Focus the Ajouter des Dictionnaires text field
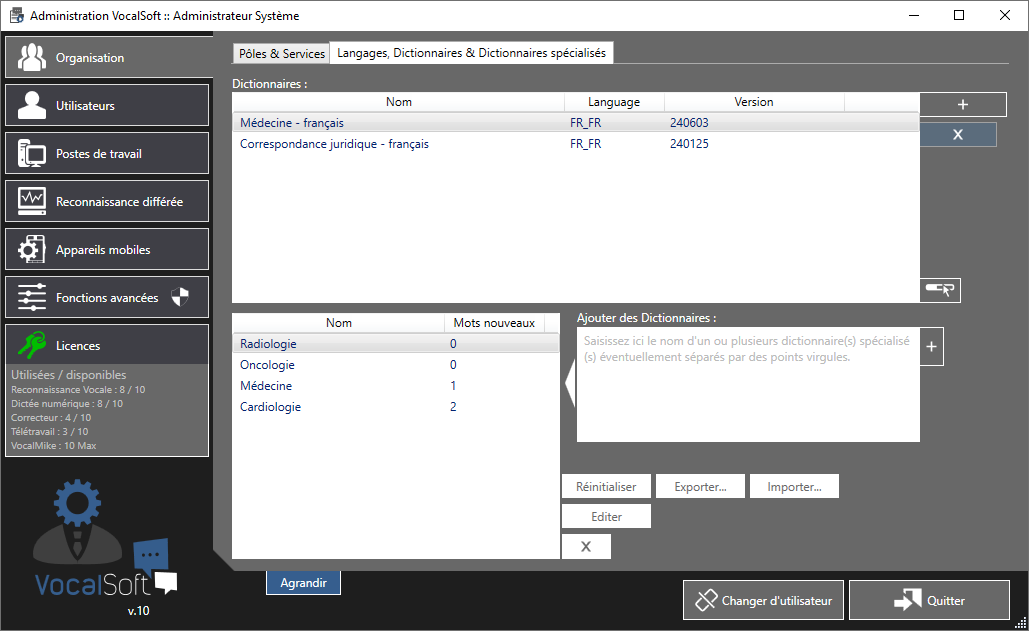The image size is (1029, 631). pos(748,384)
